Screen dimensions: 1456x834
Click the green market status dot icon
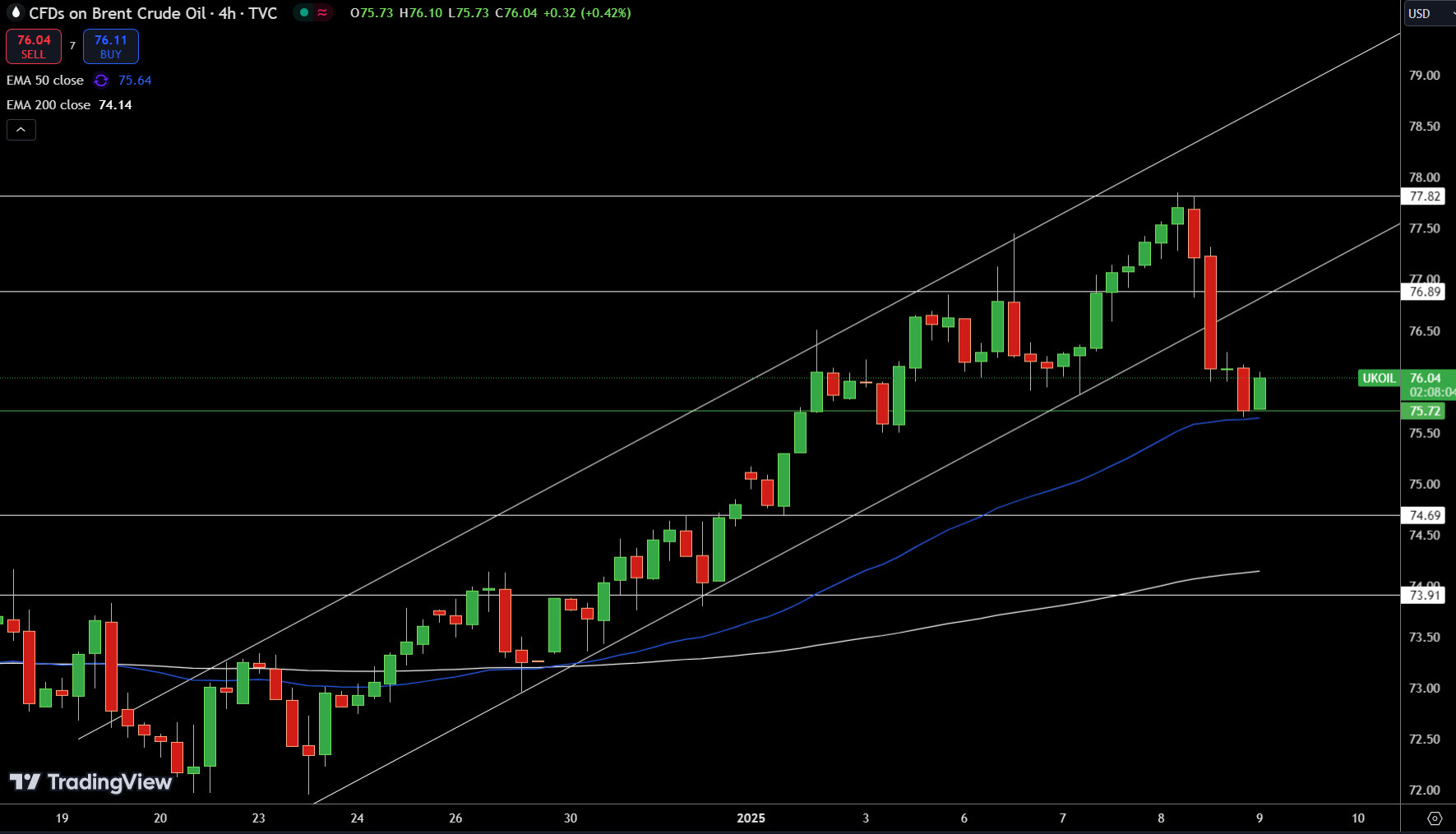click(304, 12)
